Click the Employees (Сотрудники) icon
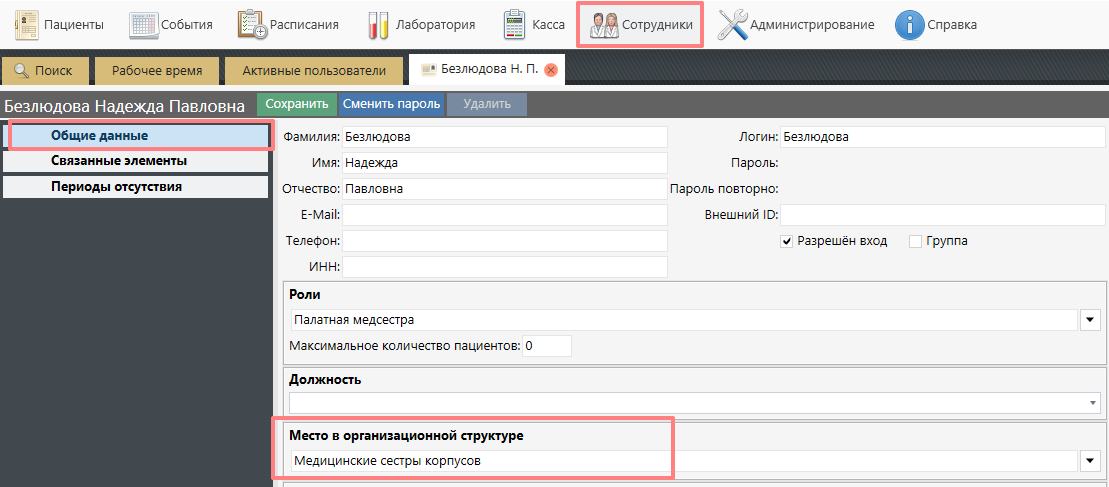This screenshot has width=1109, height=487. click(603, 25)
